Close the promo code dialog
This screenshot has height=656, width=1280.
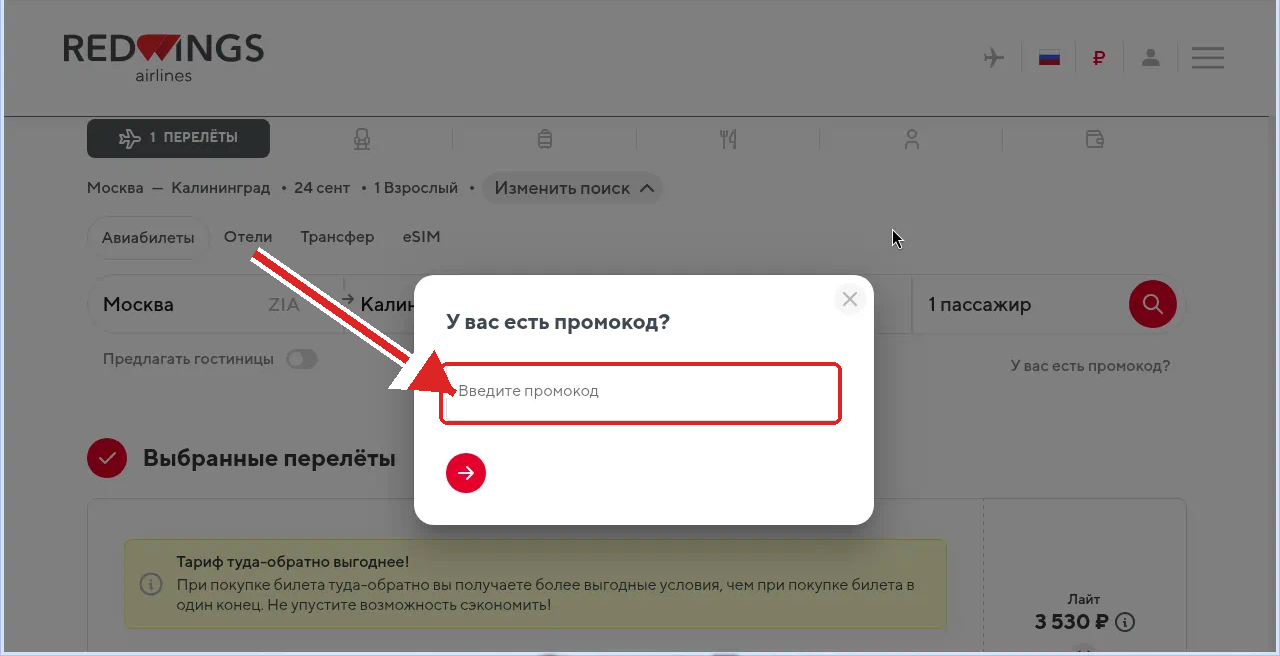850,299
